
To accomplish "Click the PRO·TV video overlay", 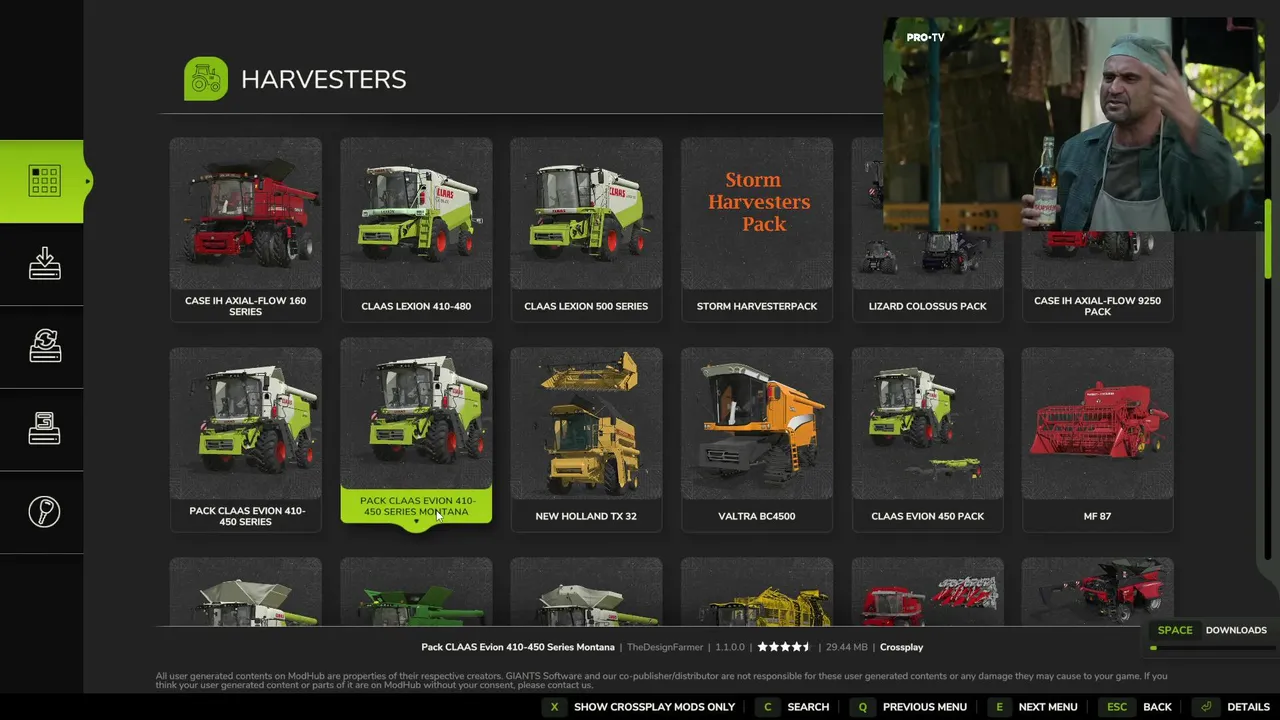I will (x=1075, y=124).
